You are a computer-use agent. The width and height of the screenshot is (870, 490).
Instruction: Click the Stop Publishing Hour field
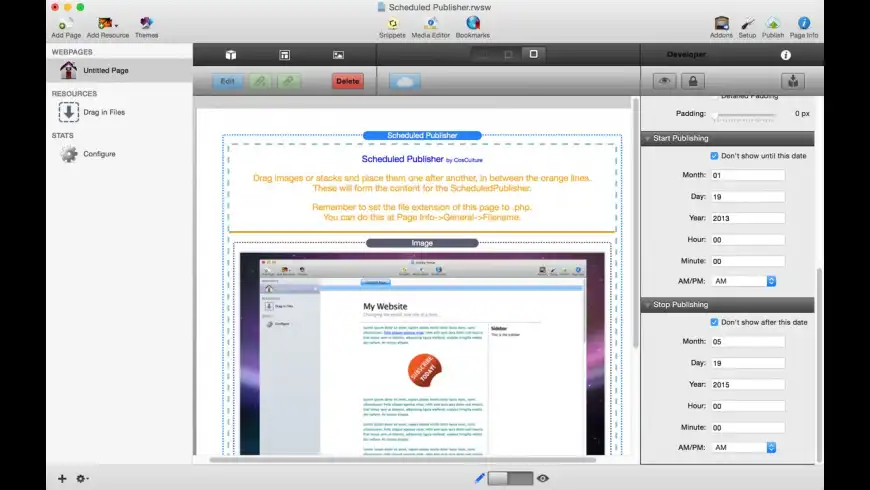(748, 406)
